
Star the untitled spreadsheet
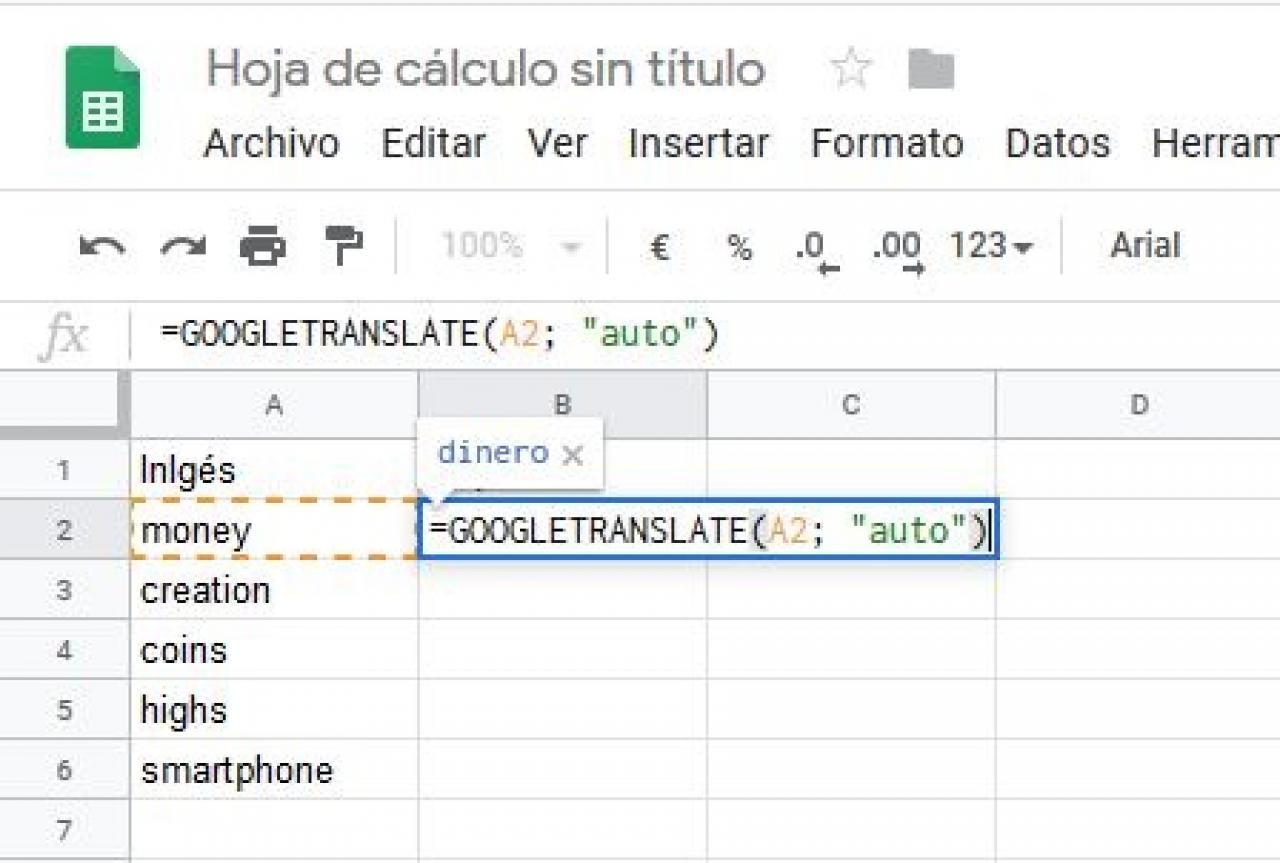tap(851, 70)
